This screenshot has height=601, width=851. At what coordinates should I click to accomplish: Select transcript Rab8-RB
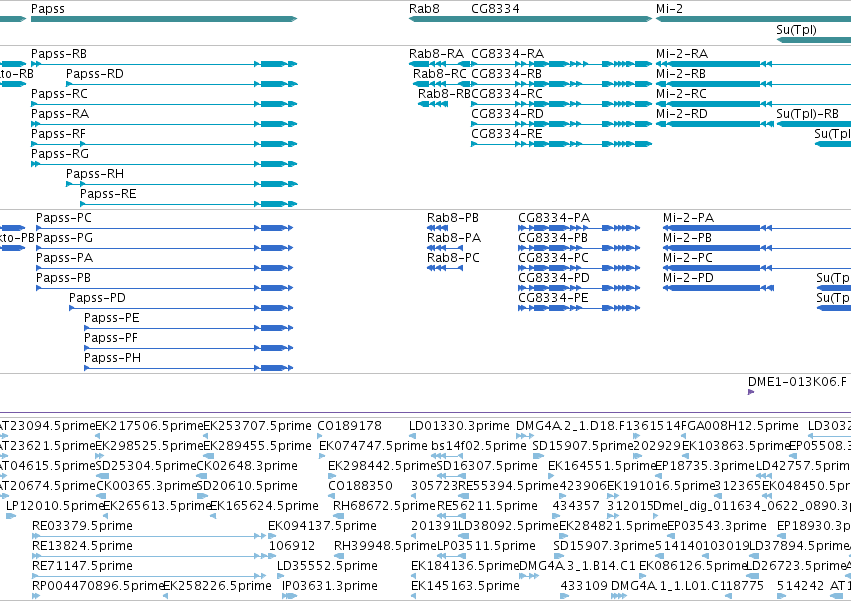click(x=444, y=94)
